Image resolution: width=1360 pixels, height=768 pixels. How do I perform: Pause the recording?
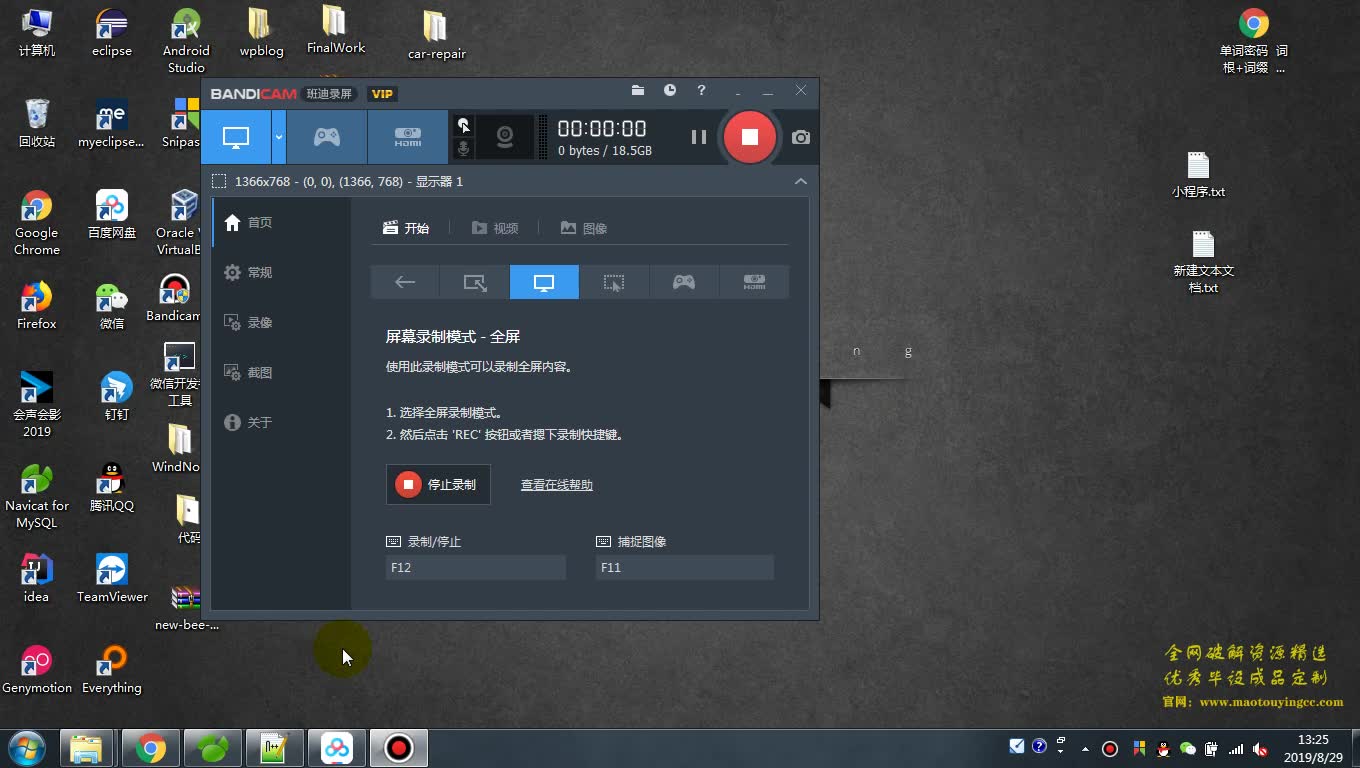699,137
